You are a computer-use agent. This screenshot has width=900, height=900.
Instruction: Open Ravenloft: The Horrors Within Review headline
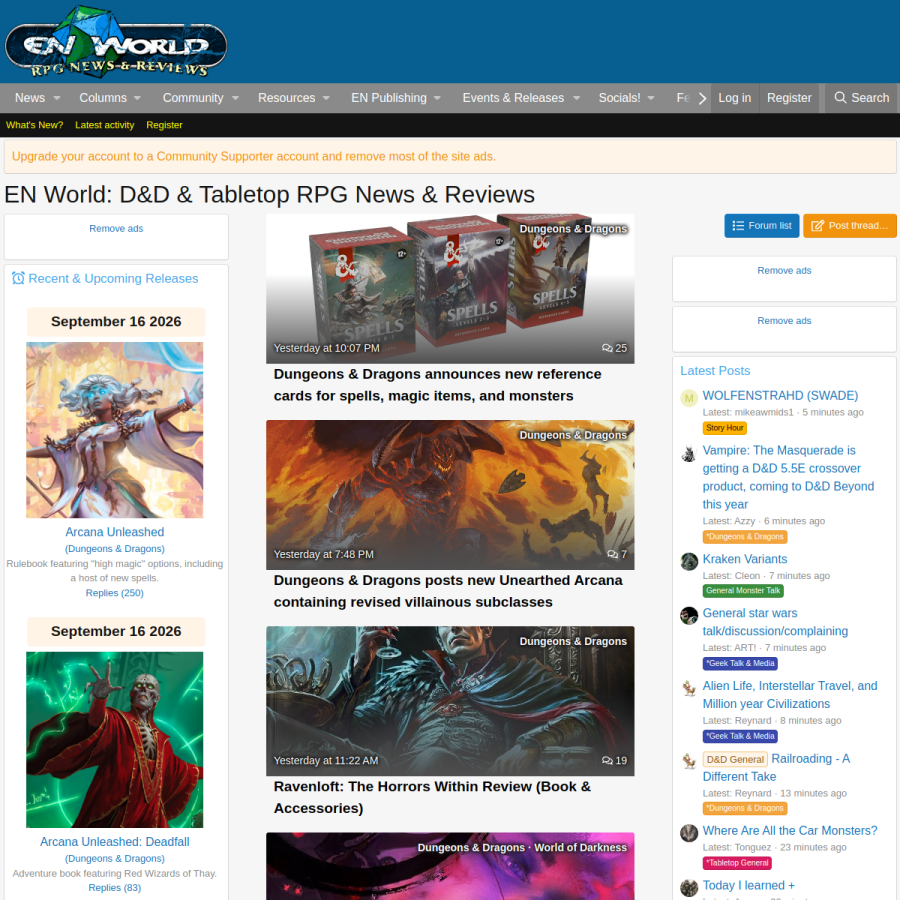coord(432,797)
